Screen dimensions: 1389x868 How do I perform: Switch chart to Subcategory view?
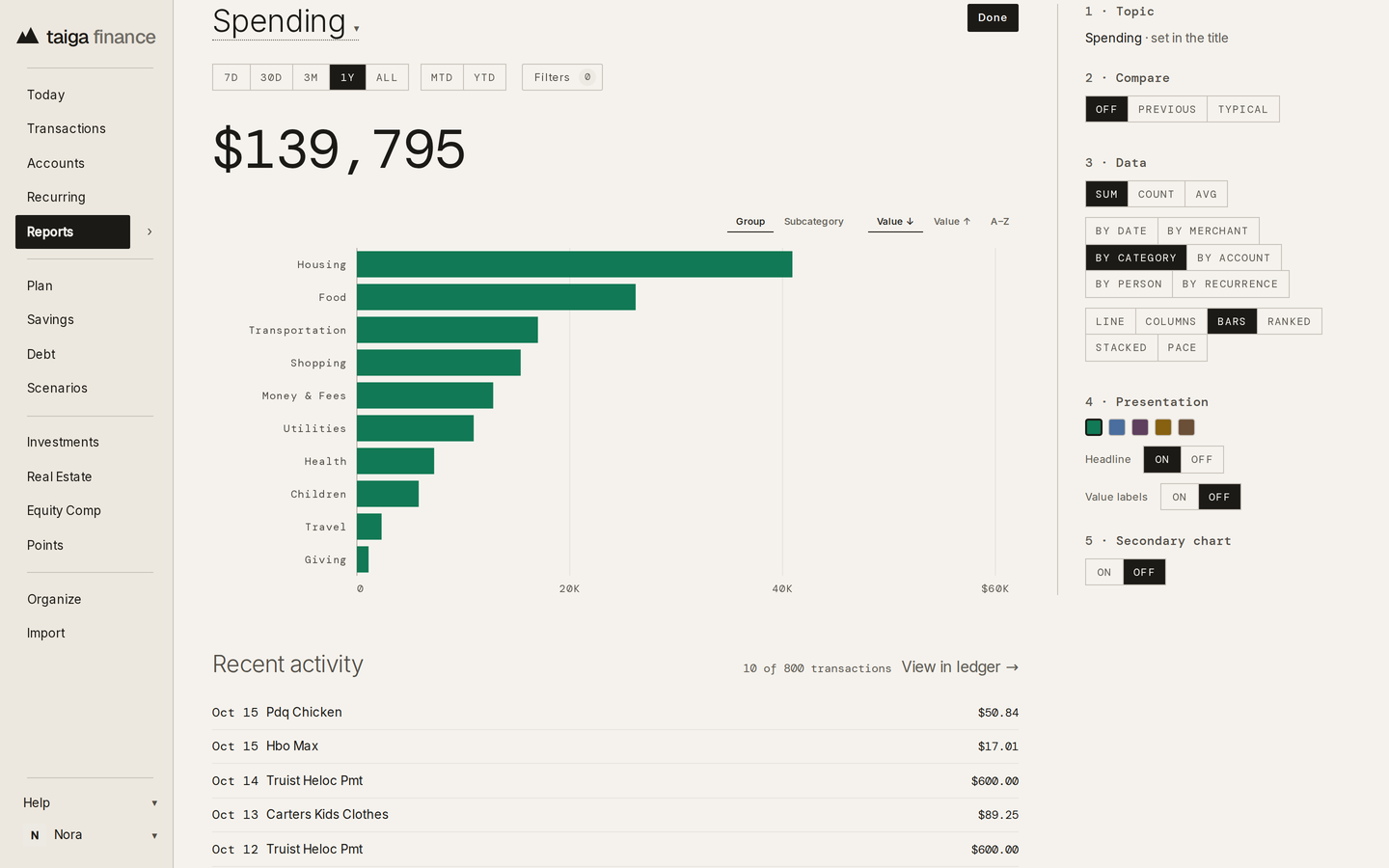click(813, 222)
